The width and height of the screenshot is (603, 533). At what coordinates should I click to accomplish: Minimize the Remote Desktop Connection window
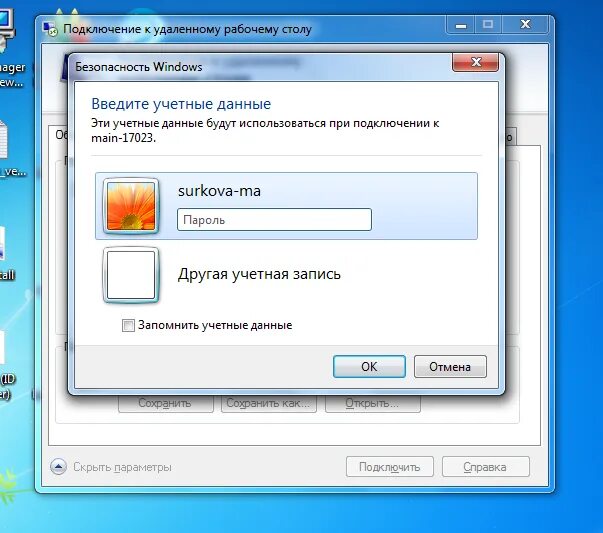[x=461, y=25]
